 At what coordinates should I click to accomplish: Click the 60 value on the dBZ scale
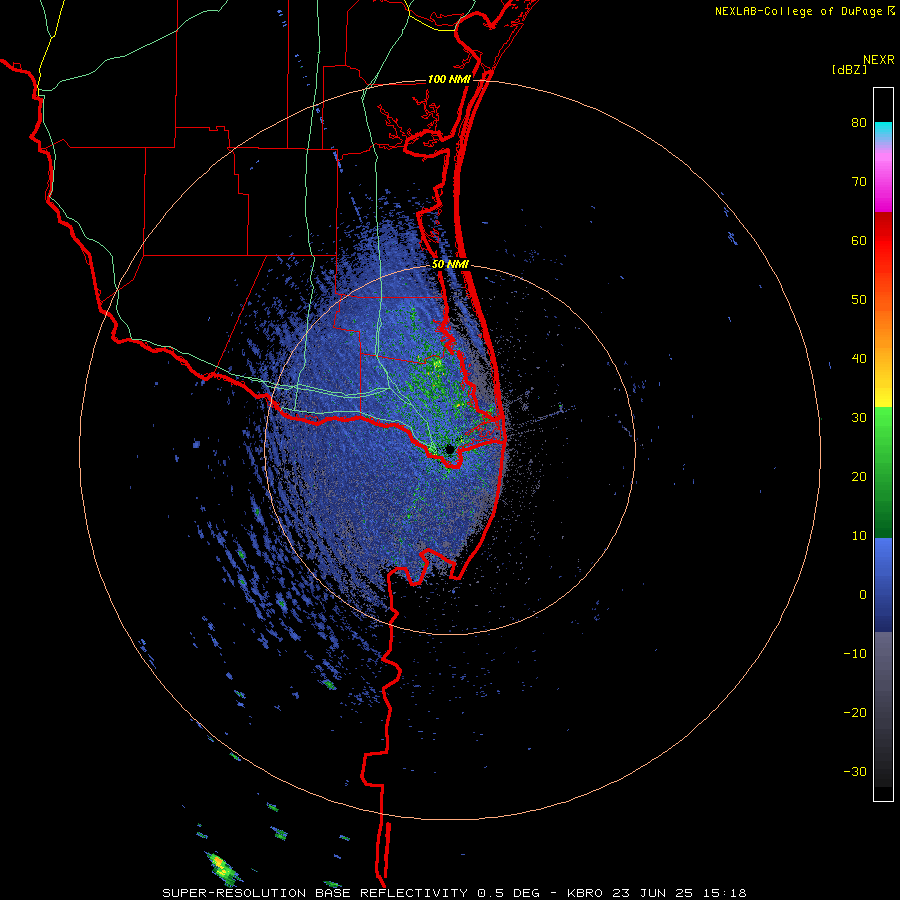pos(859,240)
